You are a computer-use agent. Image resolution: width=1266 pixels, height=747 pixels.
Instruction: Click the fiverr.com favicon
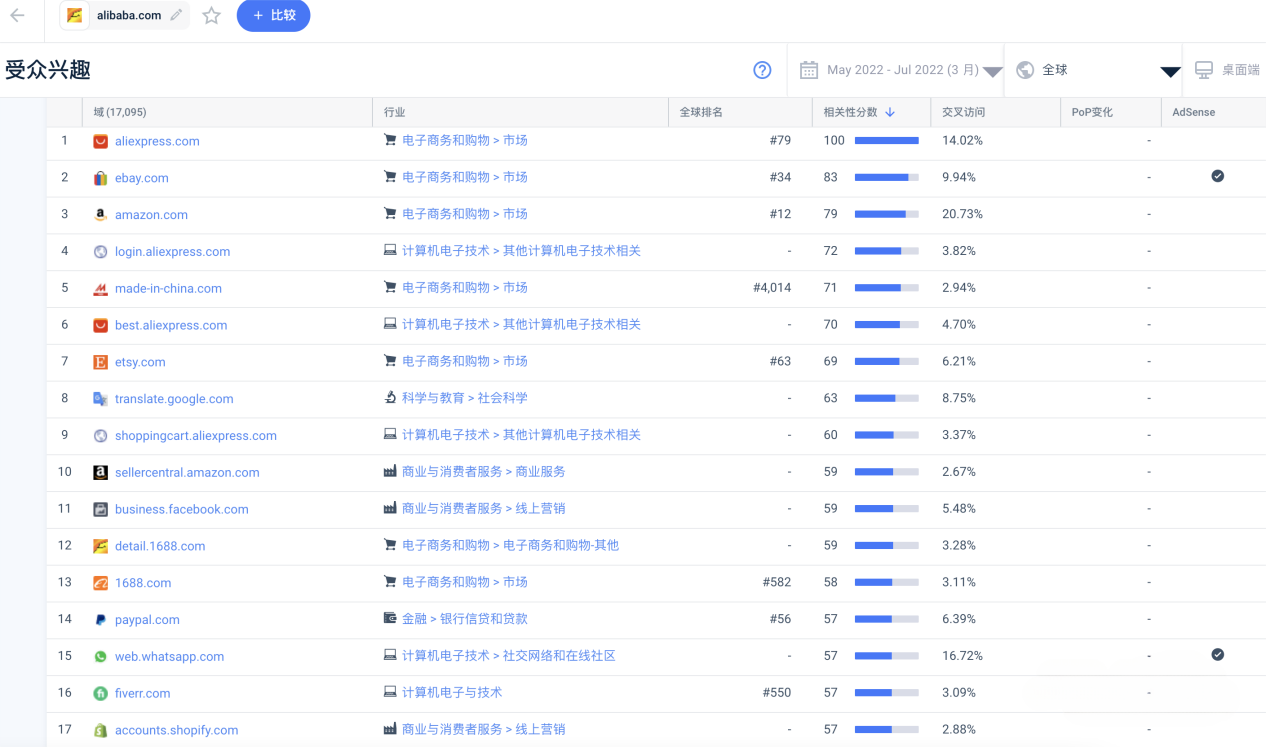(x=100, y=693)
